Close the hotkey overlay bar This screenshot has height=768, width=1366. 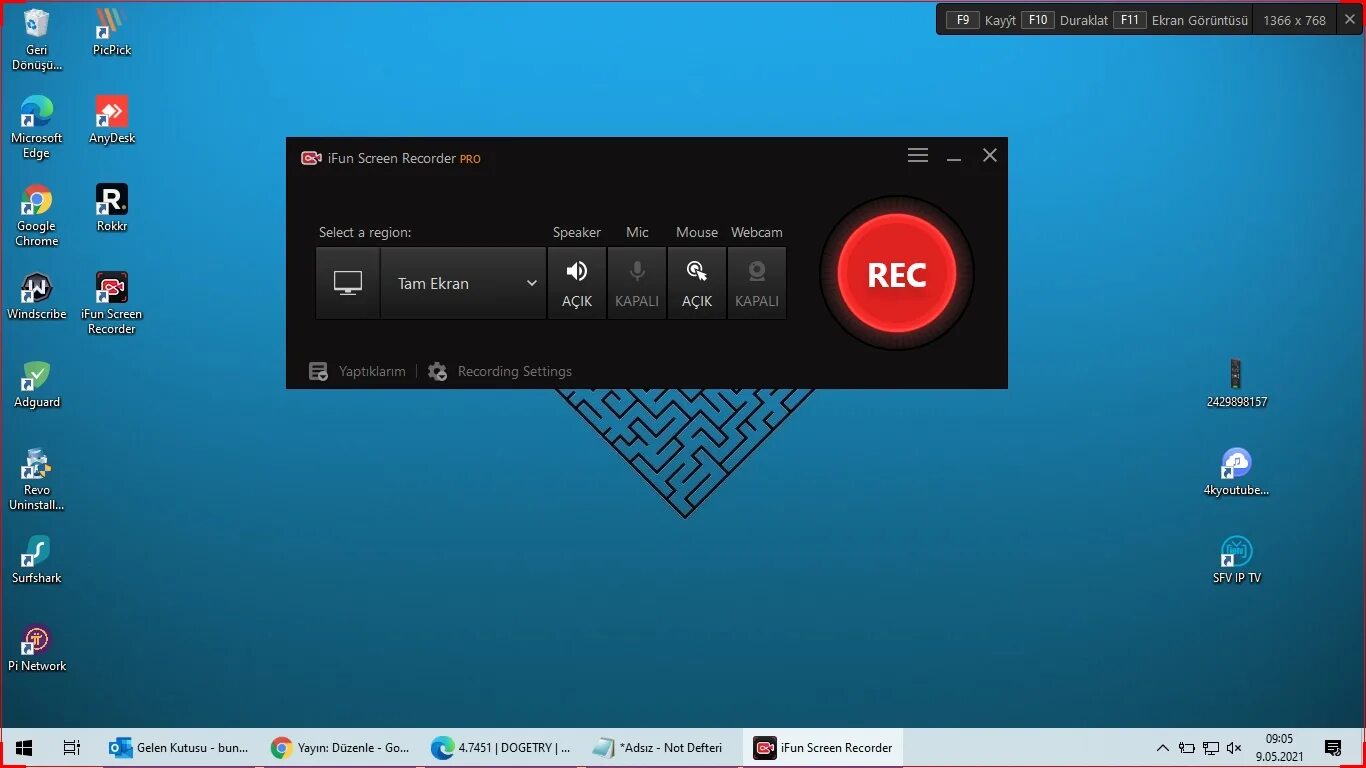coord(1349,19)
